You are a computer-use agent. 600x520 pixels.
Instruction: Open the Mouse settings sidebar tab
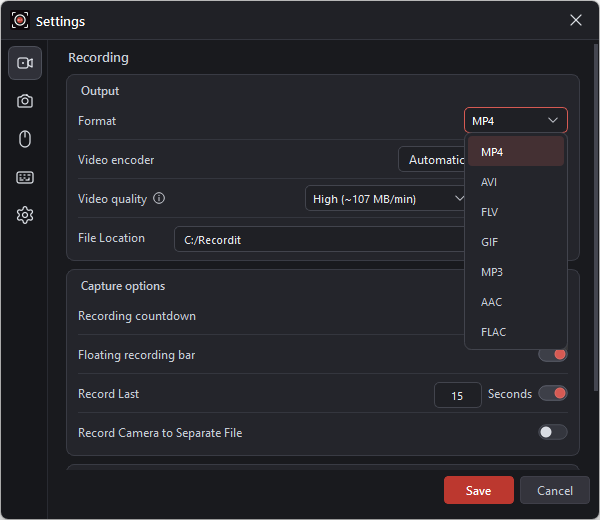coord(25,139)
